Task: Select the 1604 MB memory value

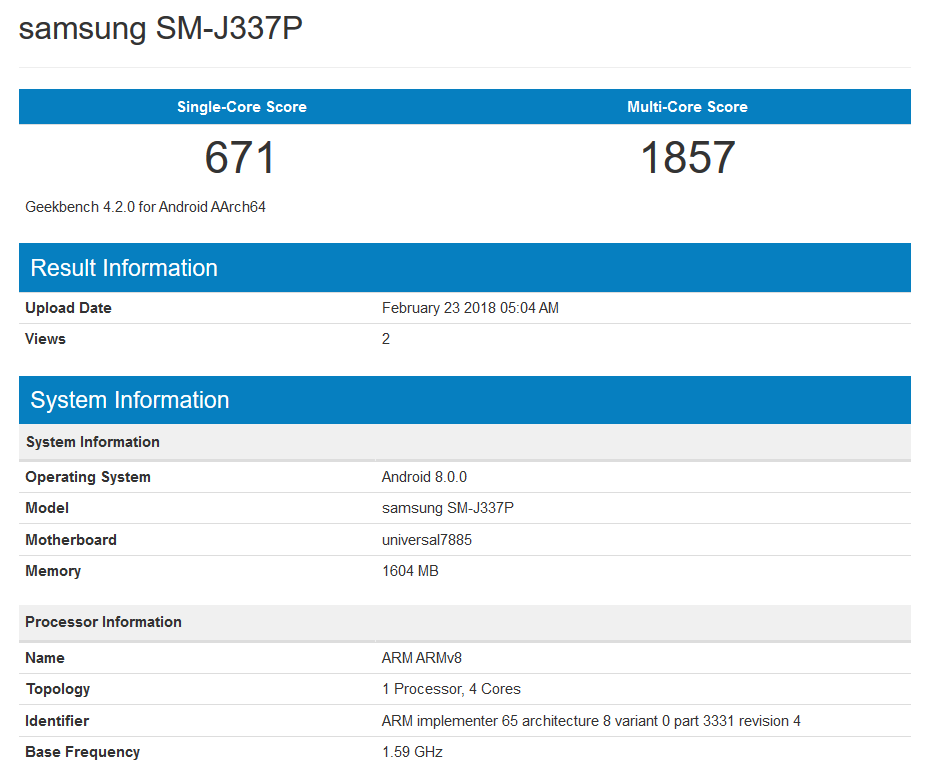Action: (x=410, y=571)
